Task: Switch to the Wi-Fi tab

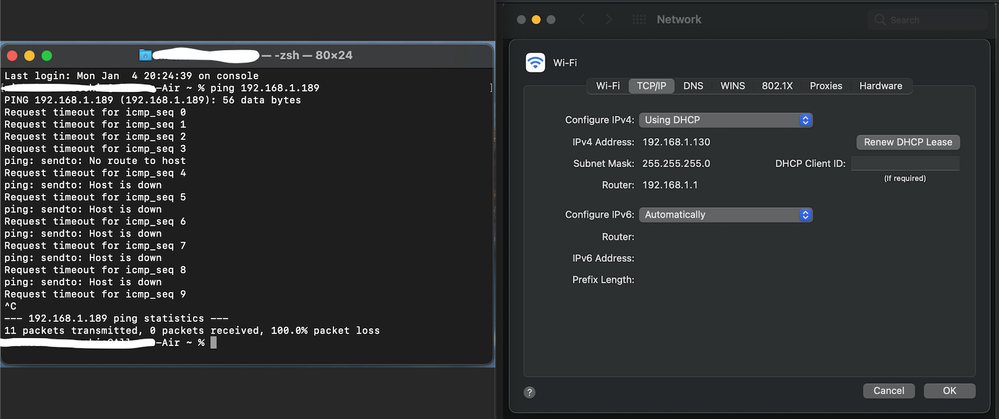Action: pos(608,86)
